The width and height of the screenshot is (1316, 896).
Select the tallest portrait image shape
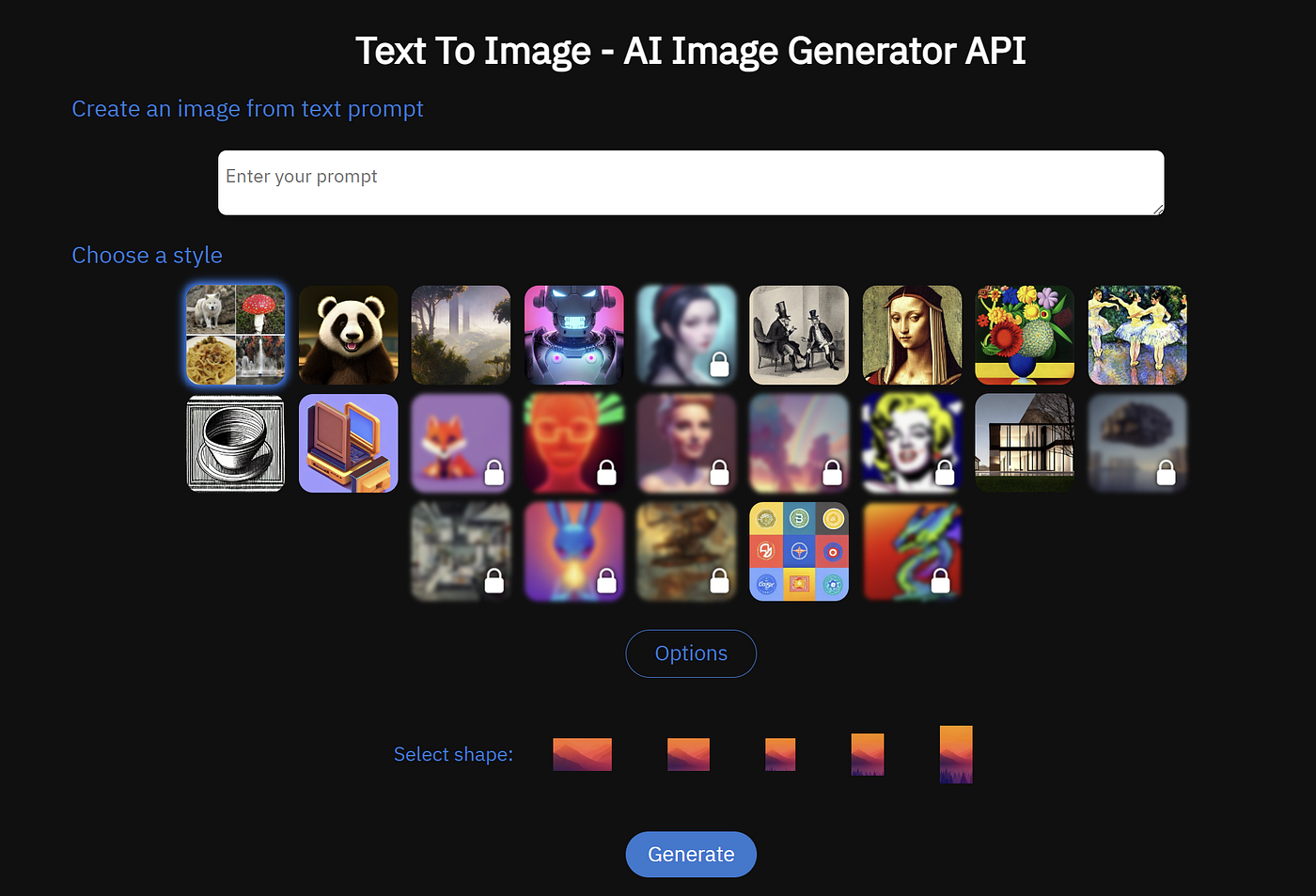956,754
